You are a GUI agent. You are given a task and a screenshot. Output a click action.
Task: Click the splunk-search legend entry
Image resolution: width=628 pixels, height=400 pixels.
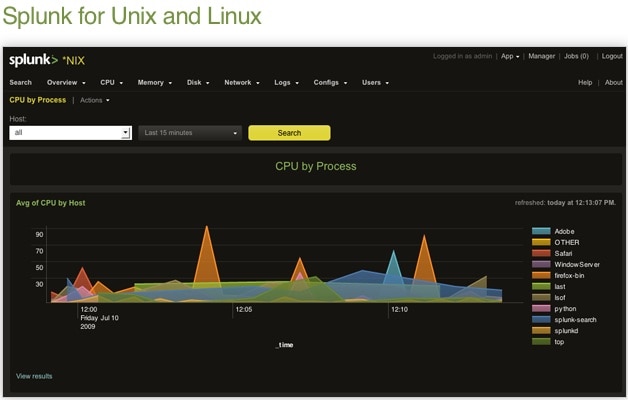[575, 319]
